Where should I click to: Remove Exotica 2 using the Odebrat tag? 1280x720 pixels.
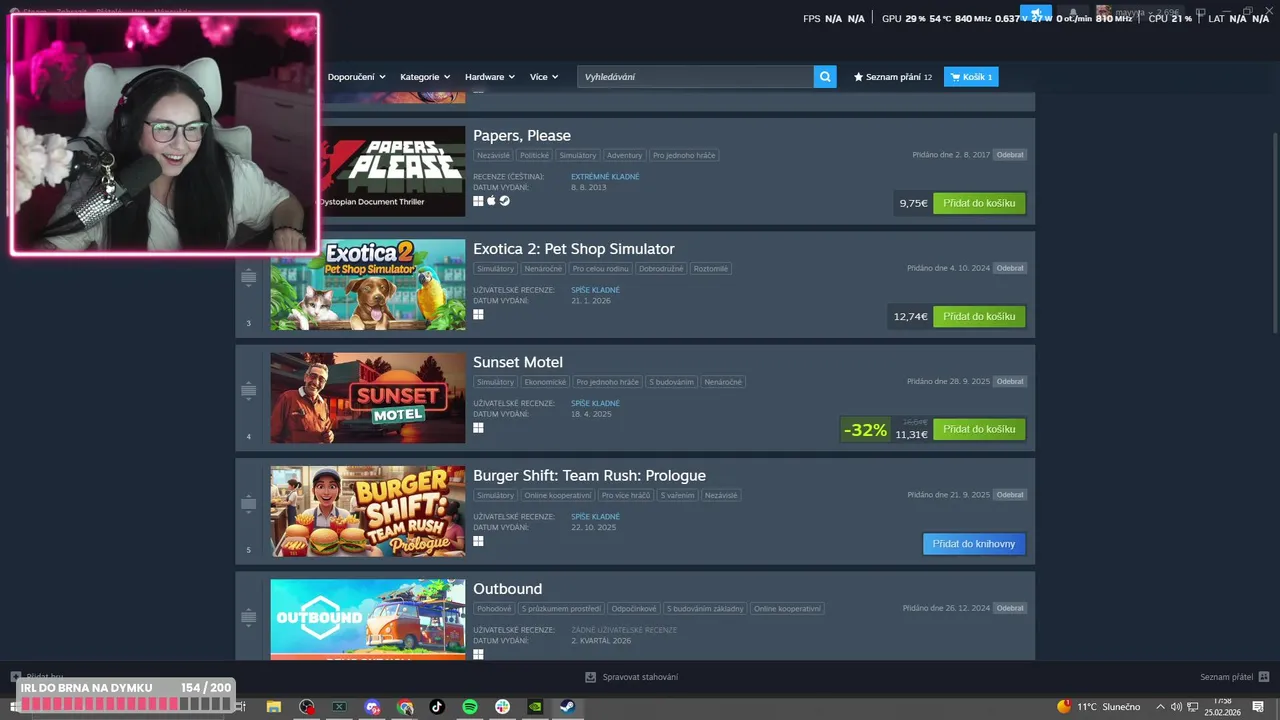click(x=1010, y=268)
